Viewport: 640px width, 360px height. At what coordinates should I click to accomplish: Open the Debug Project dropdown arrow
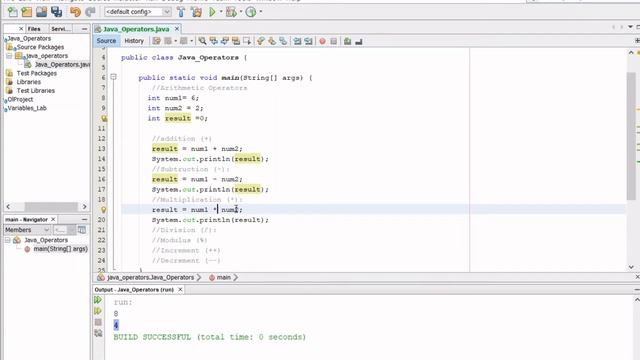tap(241, 12)
